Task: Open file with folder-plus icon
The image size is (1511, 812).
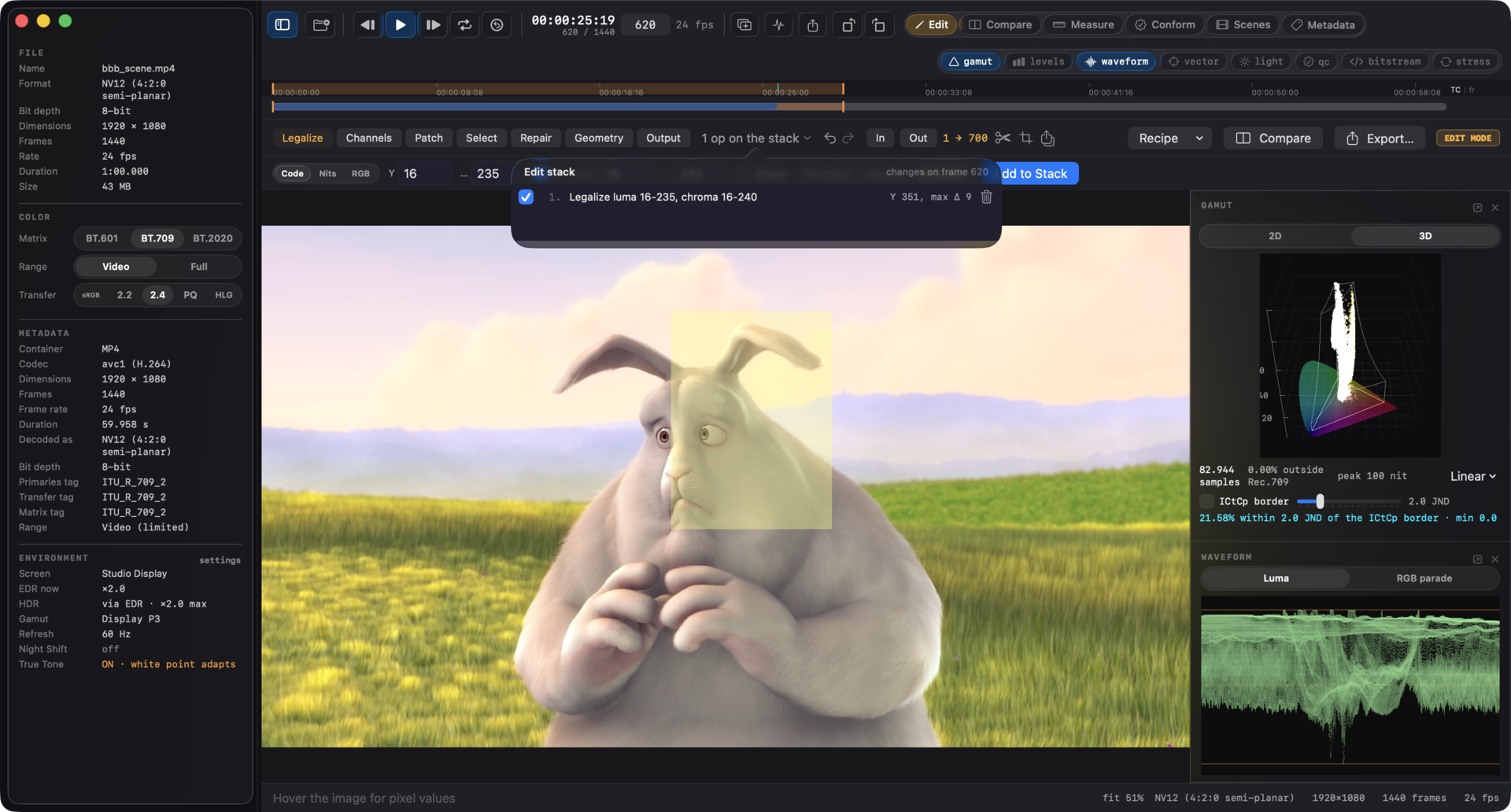Action: tap(321, 24)
